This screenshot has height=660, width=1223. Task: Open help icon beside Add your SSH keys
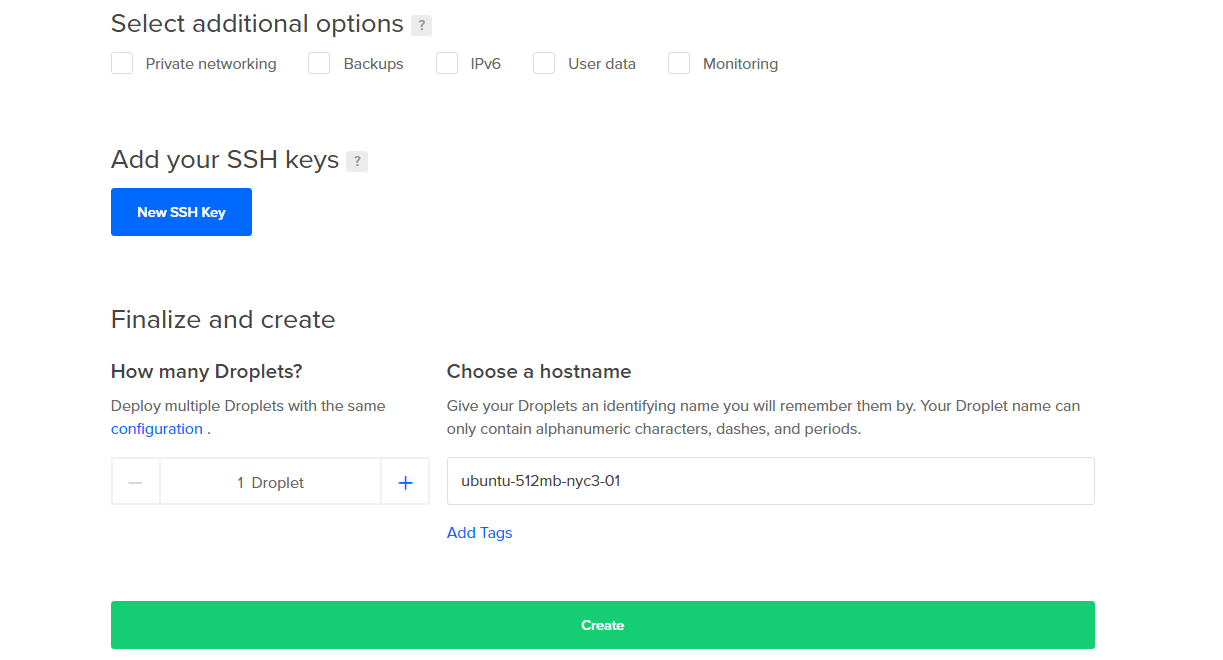pos(357,161)
